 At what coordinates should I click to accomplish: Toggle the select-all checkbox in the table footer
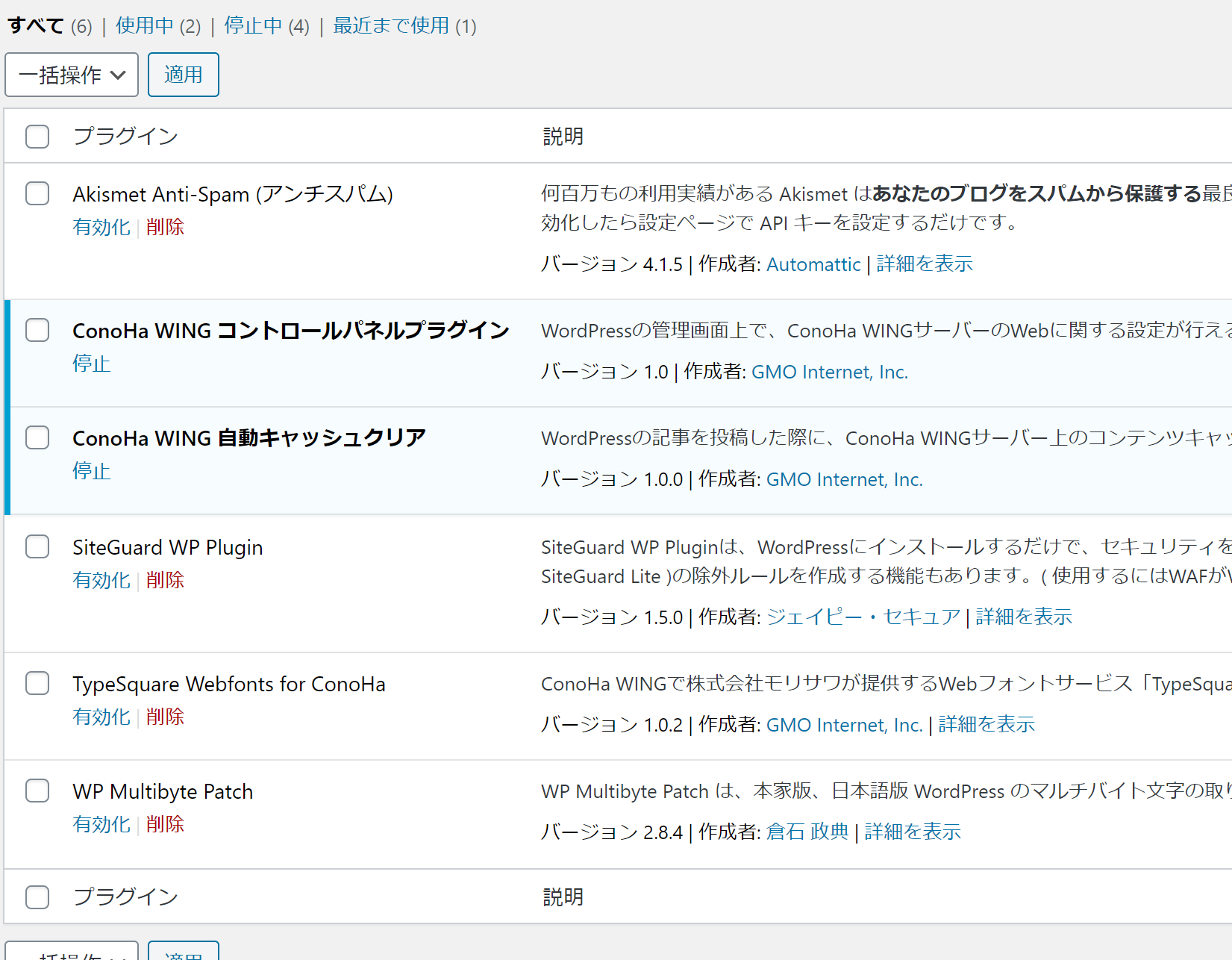(x=37, y=897)
